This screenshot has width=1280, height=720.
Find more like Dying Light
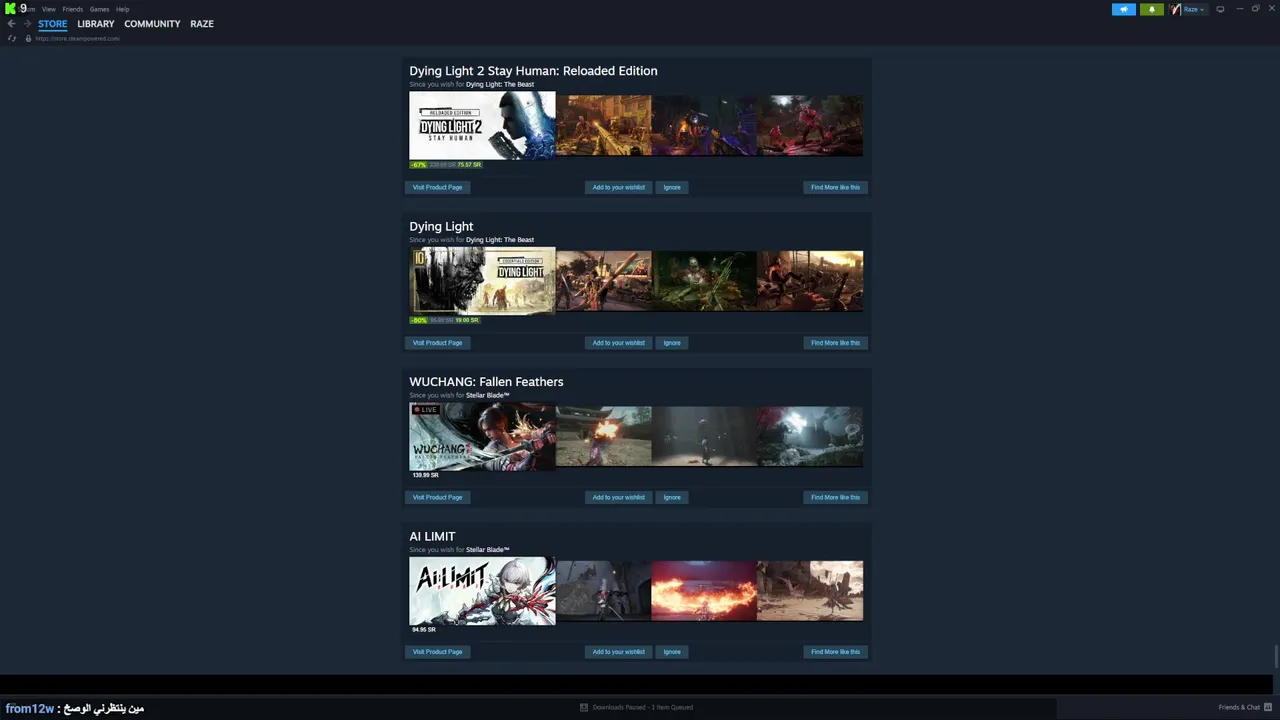835,342
